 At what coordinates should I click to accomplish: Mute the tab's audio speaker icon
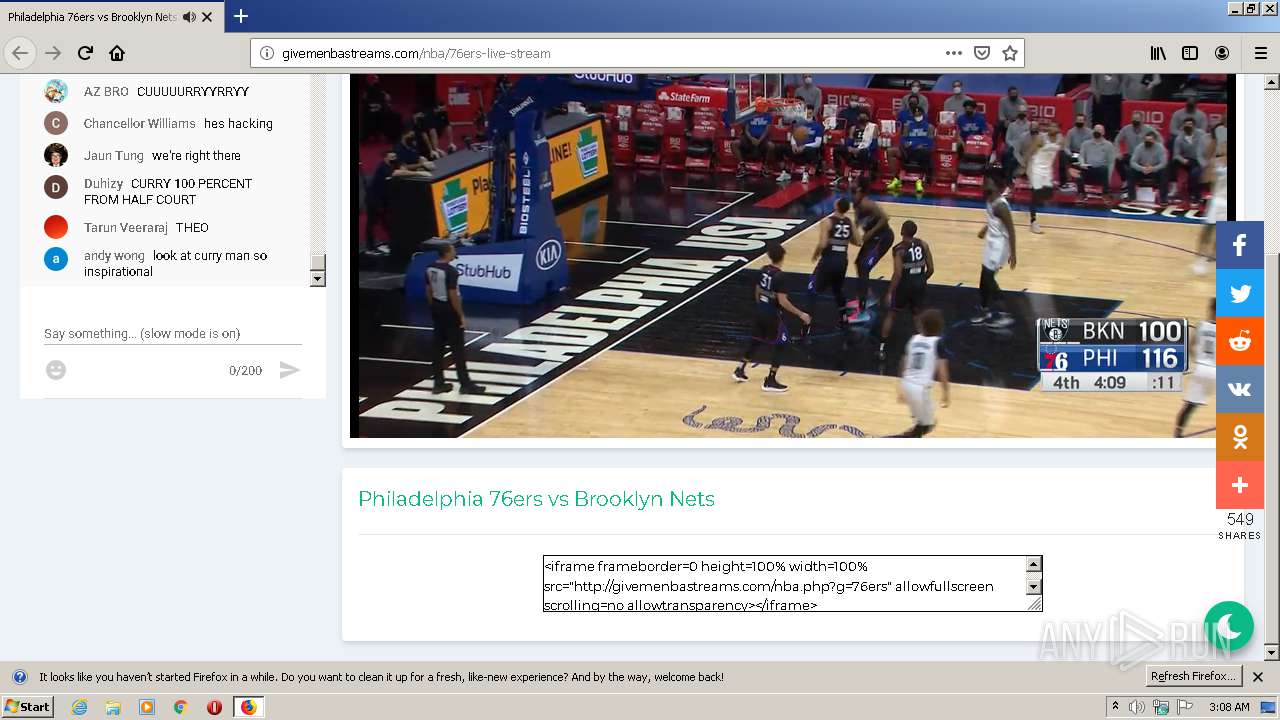[x=189, y=17]
